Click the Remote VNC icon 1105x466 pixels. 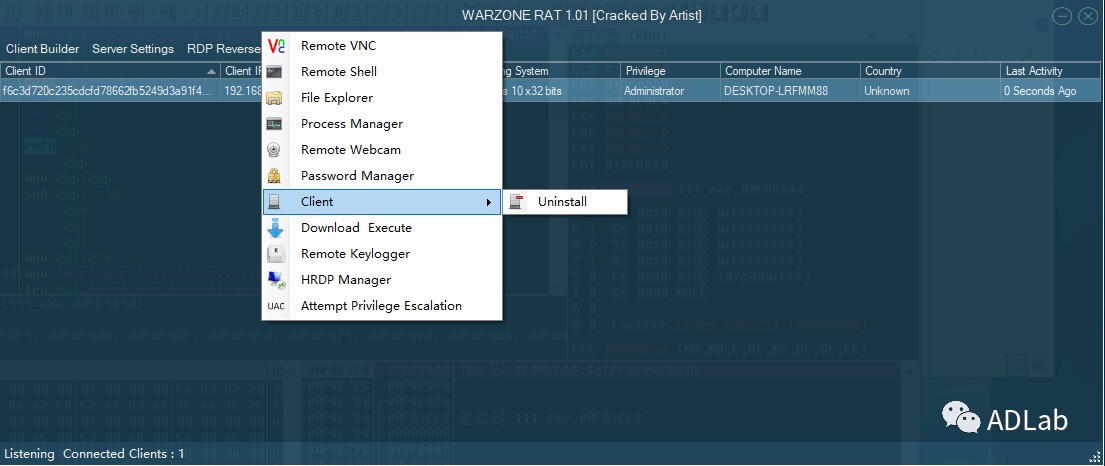276,46
